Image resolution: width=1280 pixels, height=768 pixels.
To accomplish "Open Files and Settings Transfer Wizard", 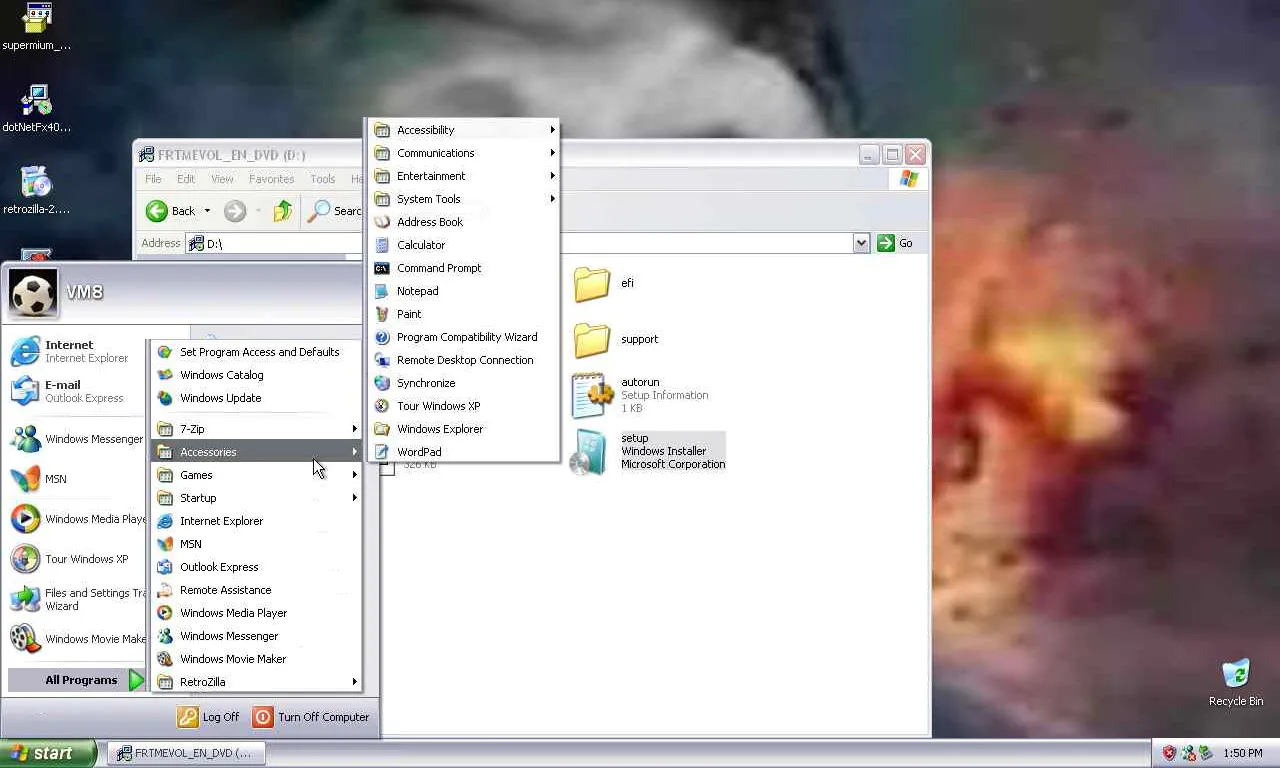I will [x=76, y=599].
